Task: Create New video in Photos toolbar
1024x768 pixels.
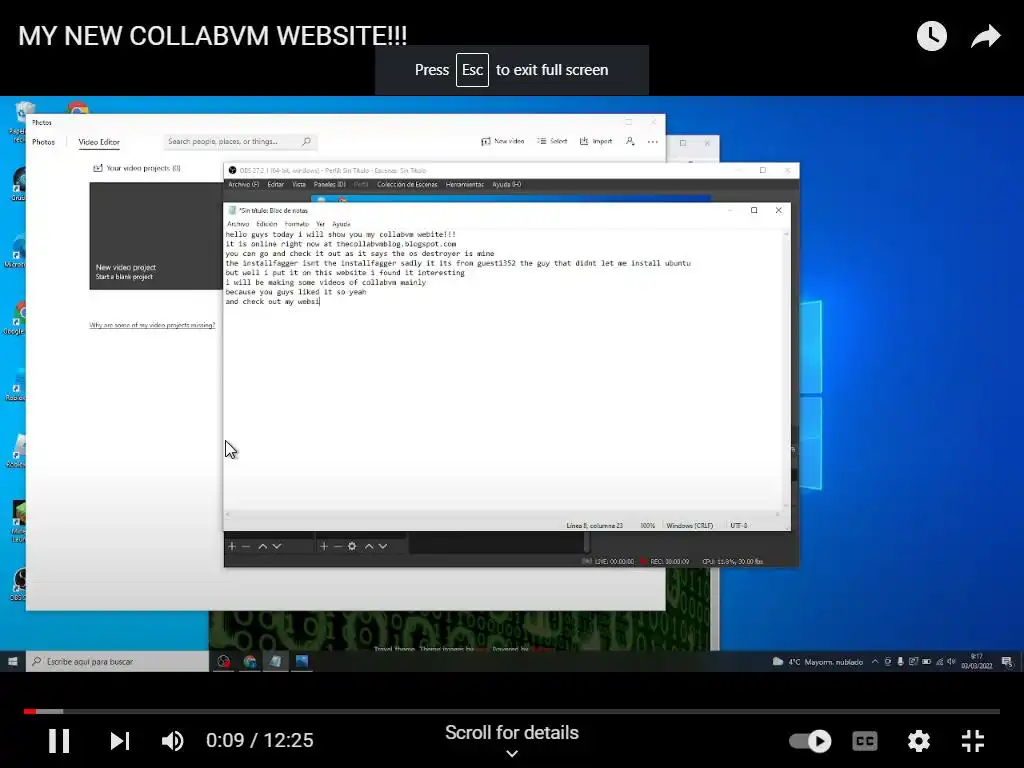Action: click(503, 141)
